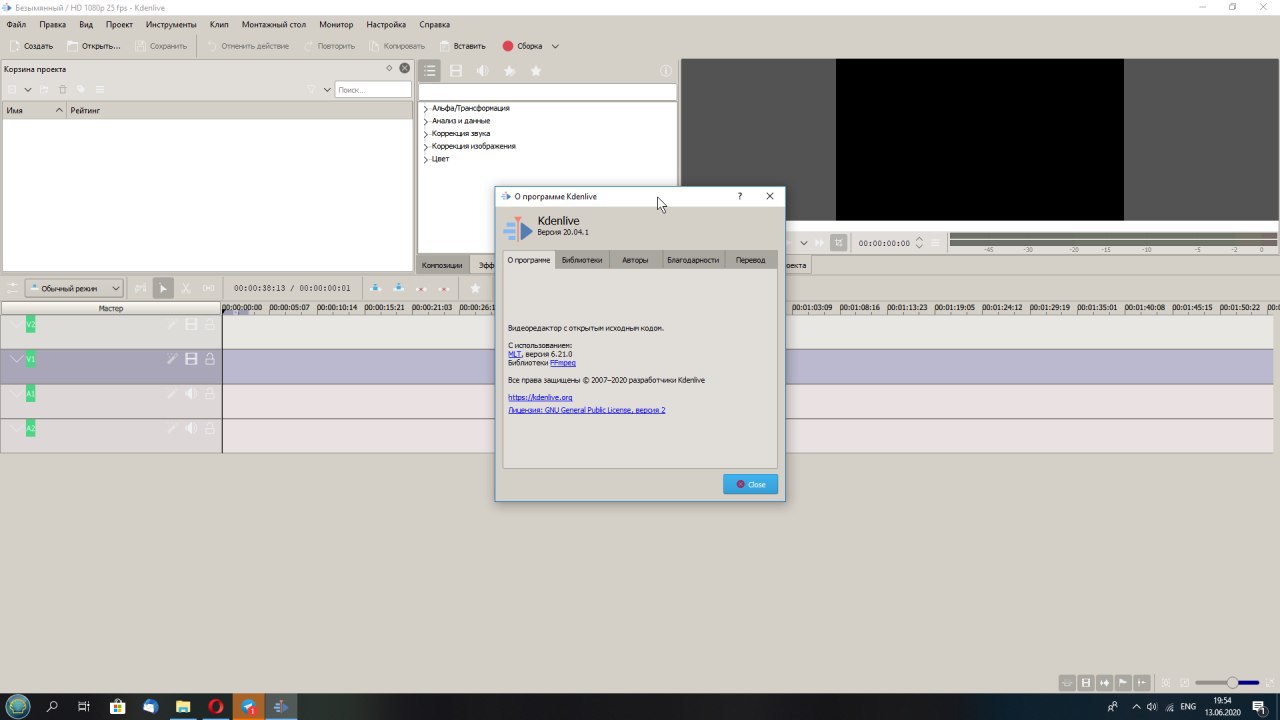Screen dimensions: 1280x720
Task: Open favorite effects star on timeline toolbar
Action: coord(475,288)
